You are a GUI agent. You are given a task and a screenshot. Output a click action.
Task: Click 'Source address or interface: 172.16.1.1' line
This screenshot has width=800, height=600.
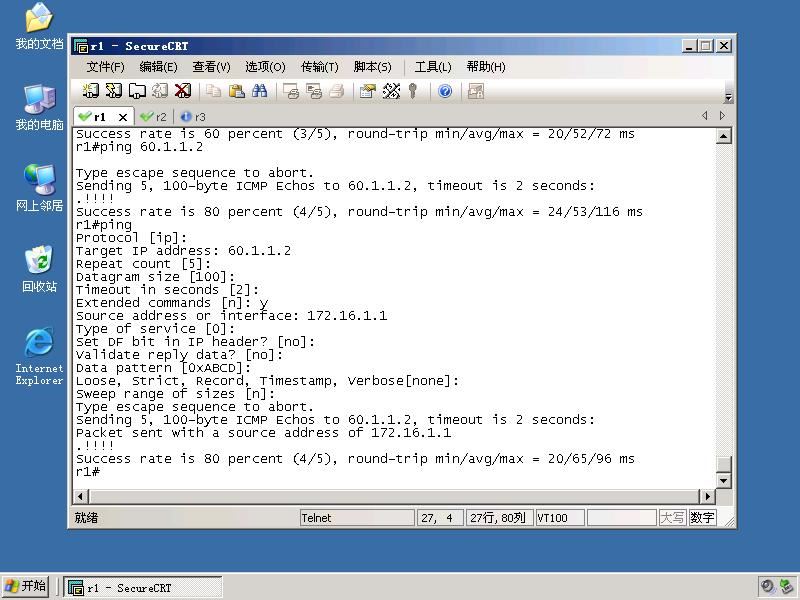click(231, 316)
